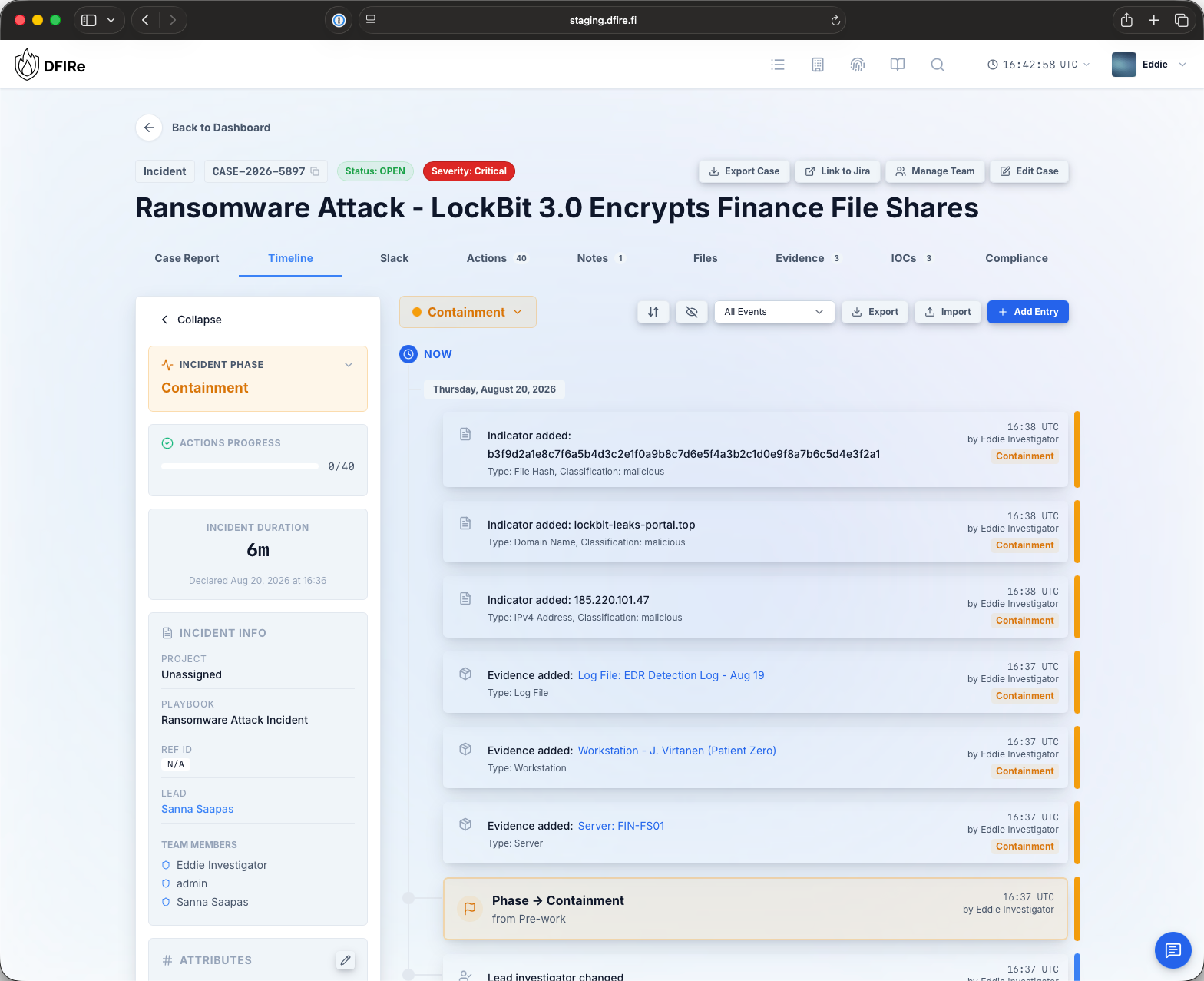Edit attributes with the pencil icon
Image resolution: width=1204 pixels, height=981 pixels.
click(346, 960)
